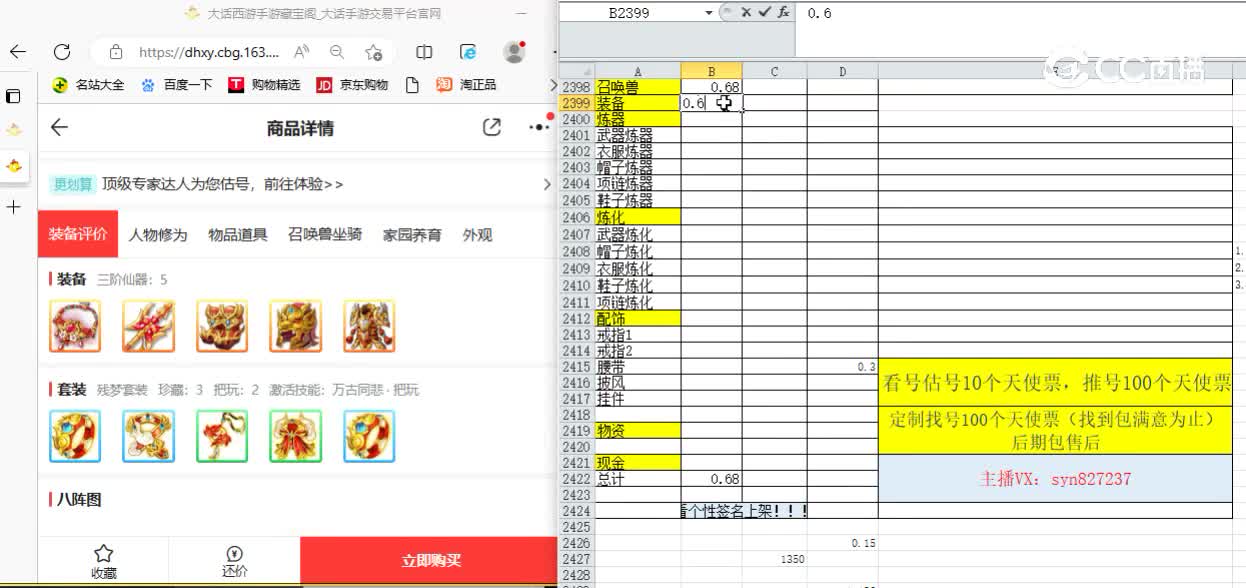The height and width of the screenshot is (588, 1246).
Task: Select the 武器炼器 cell
Action: pos(637,135)
